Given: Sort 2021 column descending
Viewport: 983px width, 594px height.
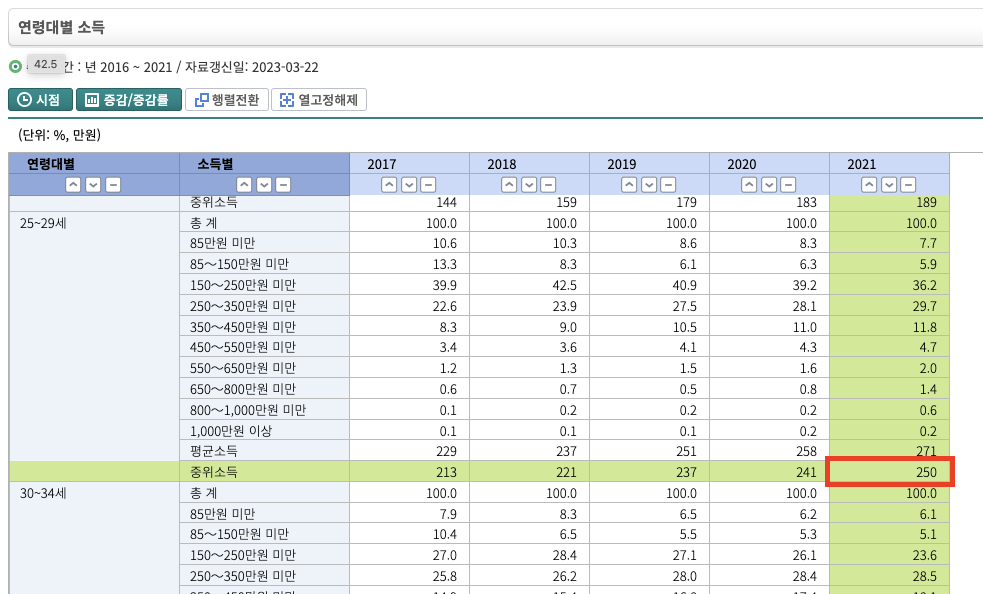Looking at the screenshot, I should (x=889, y=184).
